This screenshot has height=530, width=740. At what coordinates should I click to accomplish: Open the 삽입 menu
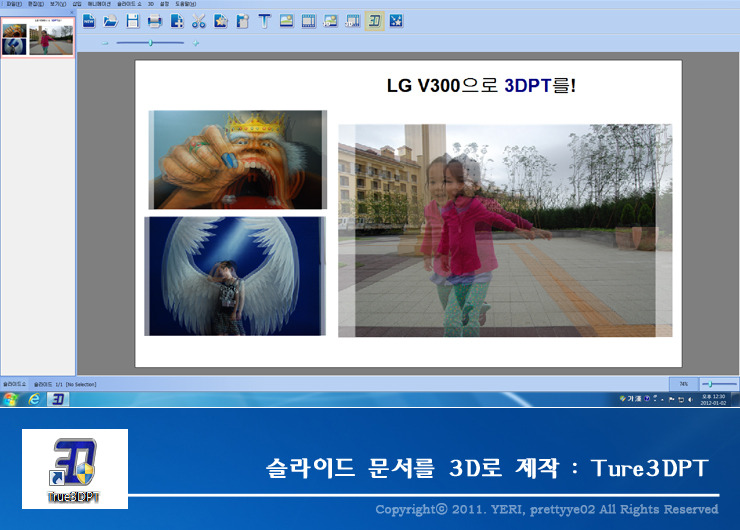77,4
